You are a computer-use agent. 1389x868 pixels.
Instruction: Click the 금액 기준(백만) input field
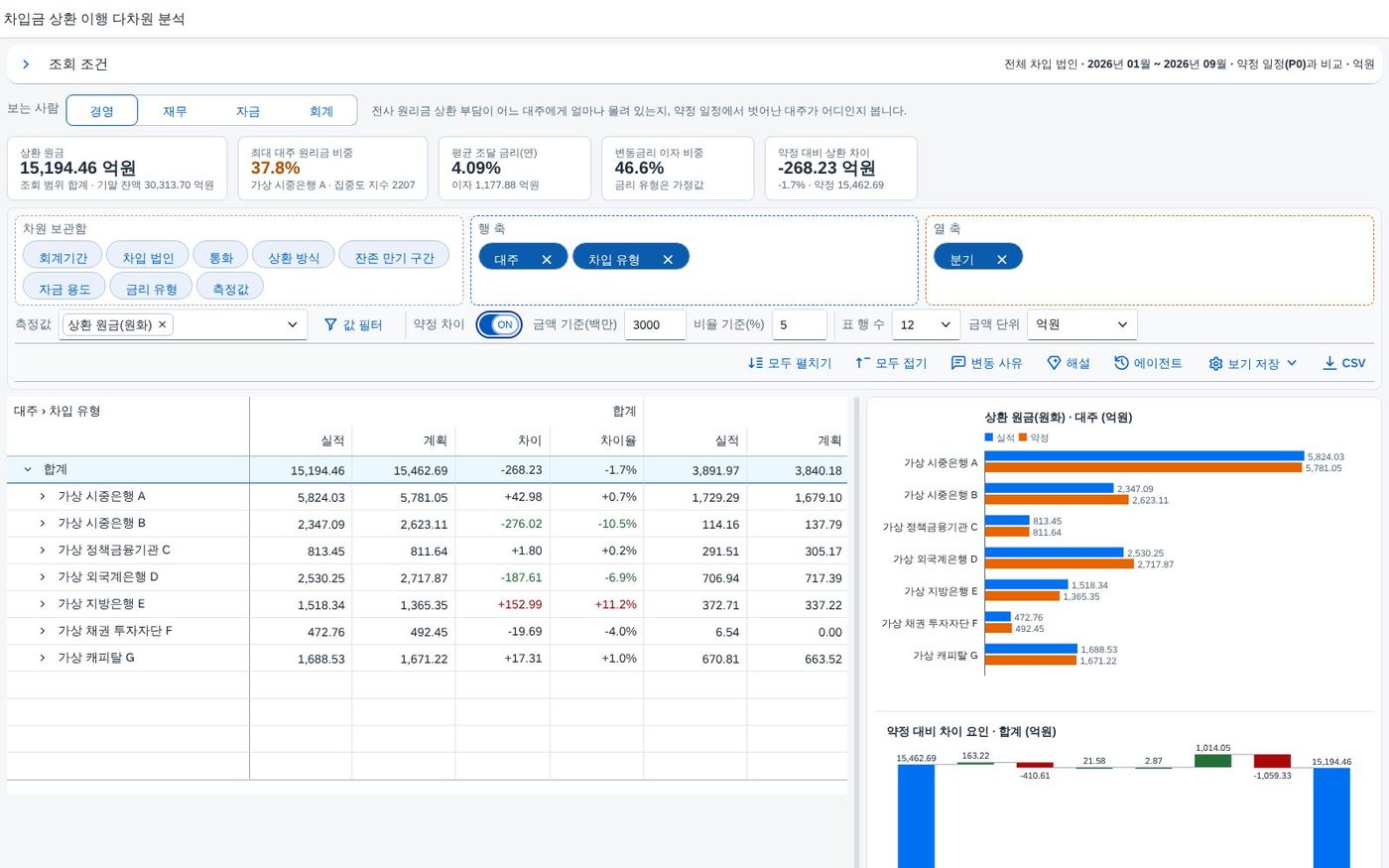pyautogui.click(x=655, y=324)
